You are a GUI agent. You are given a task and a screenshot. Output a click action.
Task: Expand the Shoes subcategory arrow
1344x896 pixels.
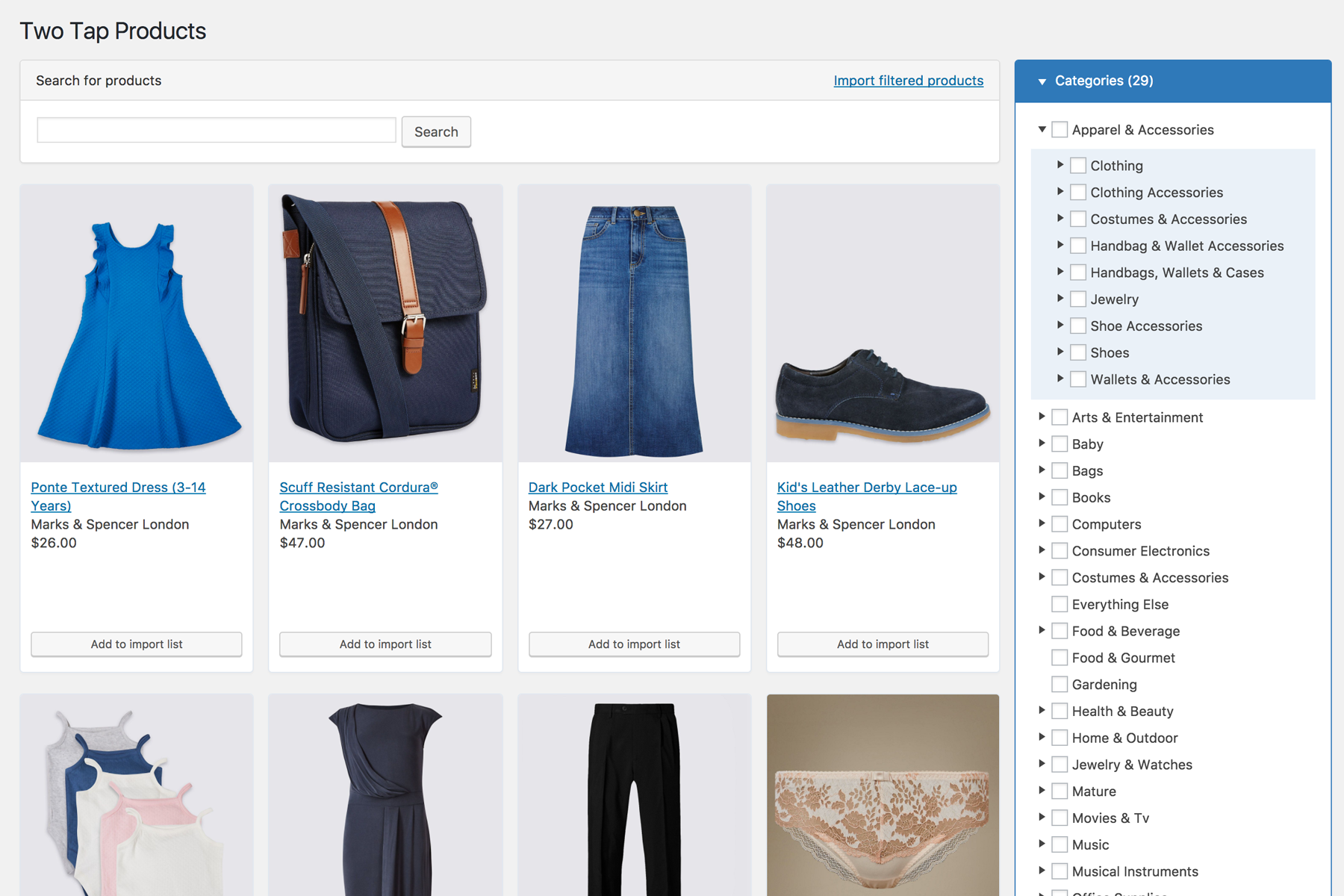click(1060, 352)
